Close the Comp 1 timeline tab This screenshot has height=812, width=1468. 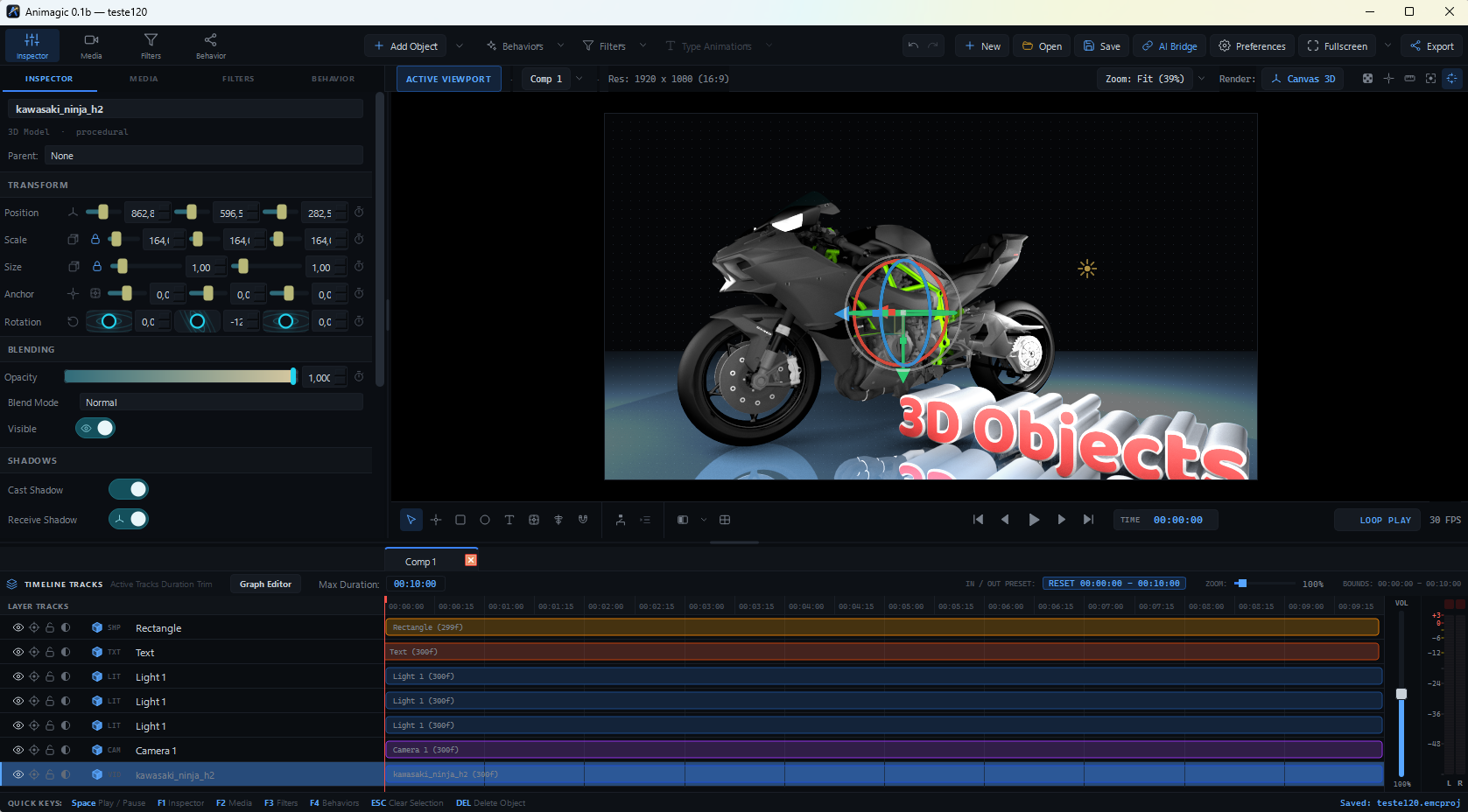pos(471,560)
